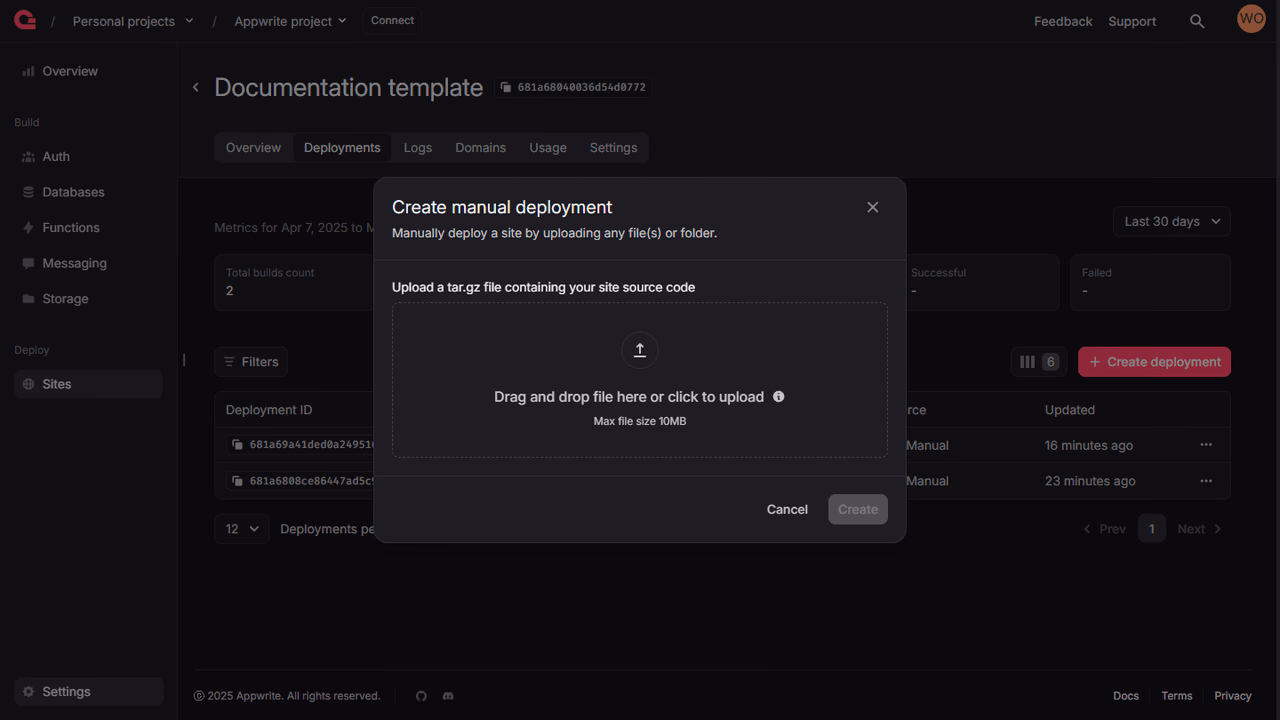Open the GitHub icon in the footer
Viewport: 1280px width, 720px height.
(421, 696)
